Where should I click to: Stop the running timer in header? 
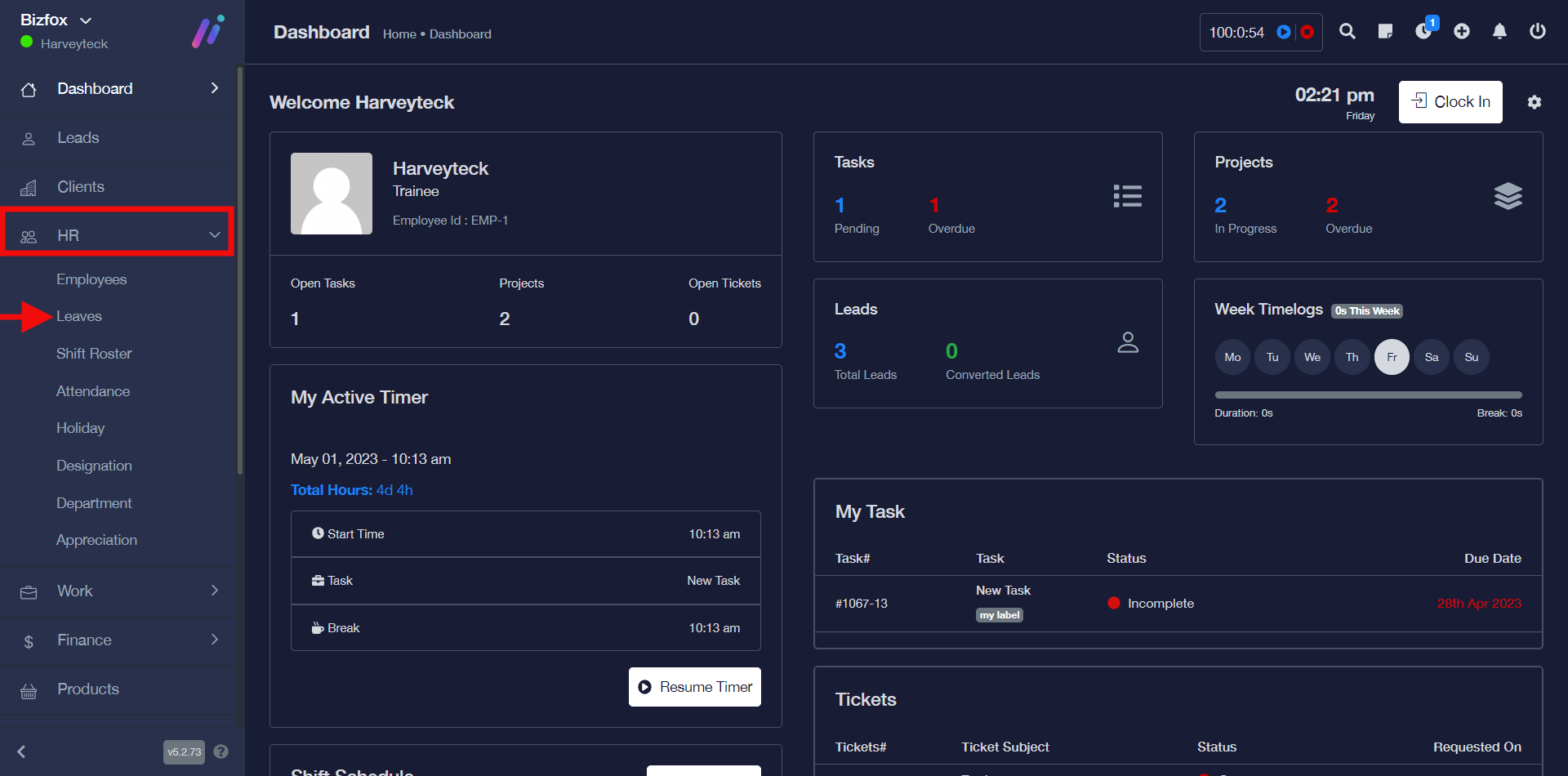(1307, 32)
